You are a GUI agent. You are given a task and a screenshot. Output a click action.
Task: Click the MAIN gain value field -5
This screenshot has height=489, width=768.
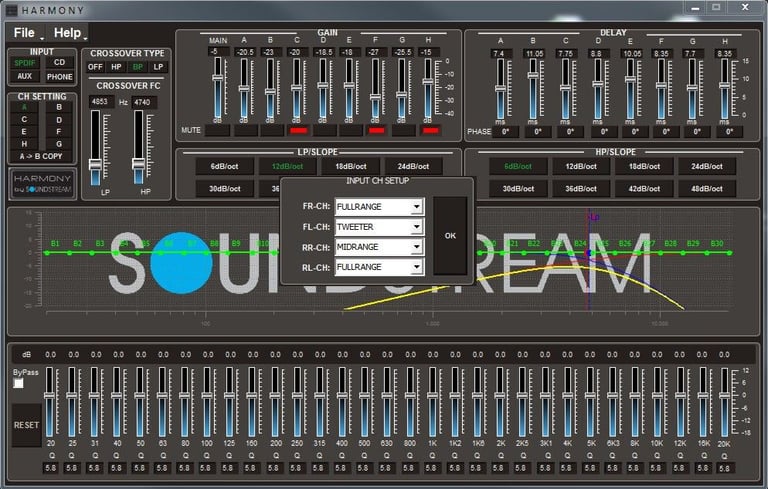(218, 51)
